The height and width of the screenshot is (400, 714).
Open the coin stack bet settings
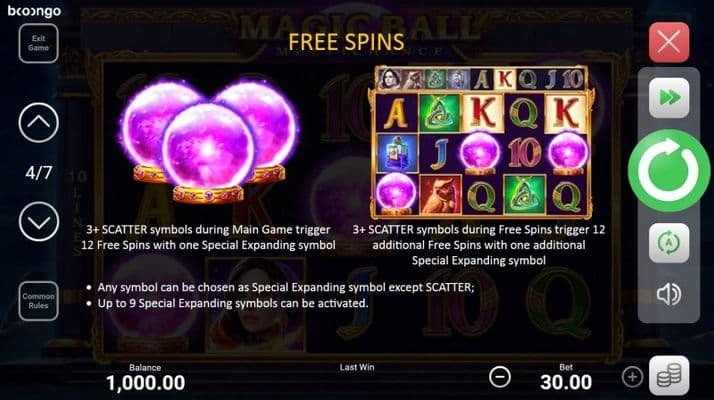pyautogui.click(x=669, y=375)
